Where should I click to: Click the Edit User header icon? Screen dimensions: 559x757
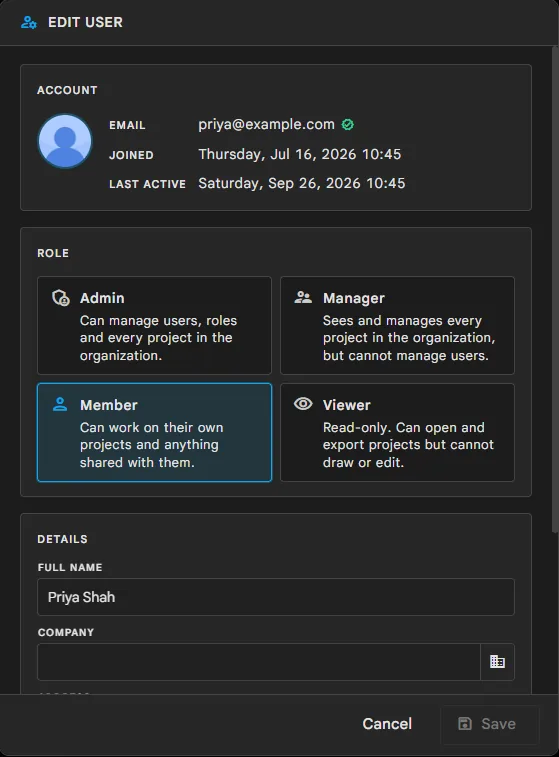tap(28, 22)
